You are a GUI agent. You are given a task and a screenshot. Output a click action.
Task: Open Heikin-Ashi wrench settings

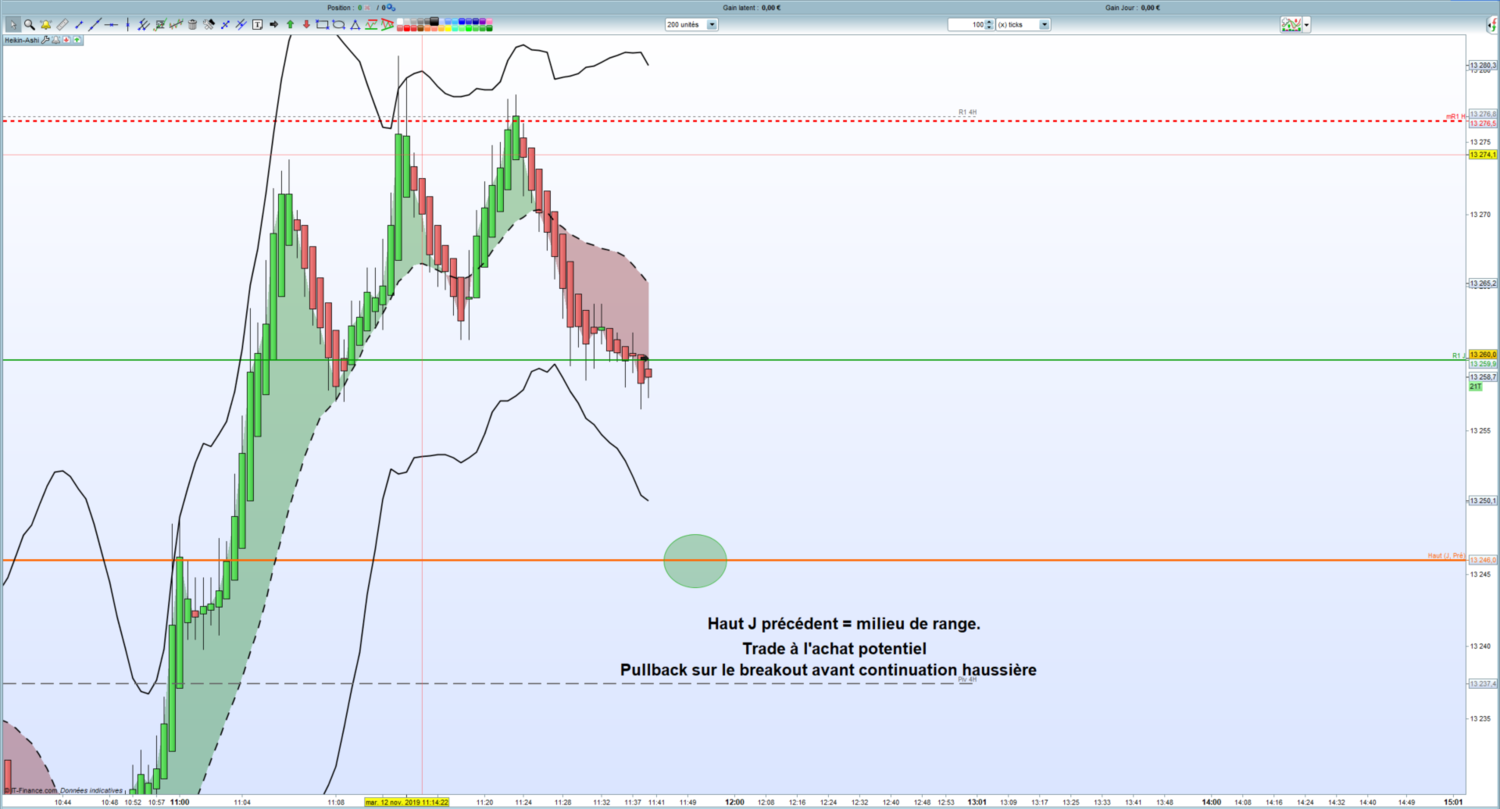click(46, 41)
